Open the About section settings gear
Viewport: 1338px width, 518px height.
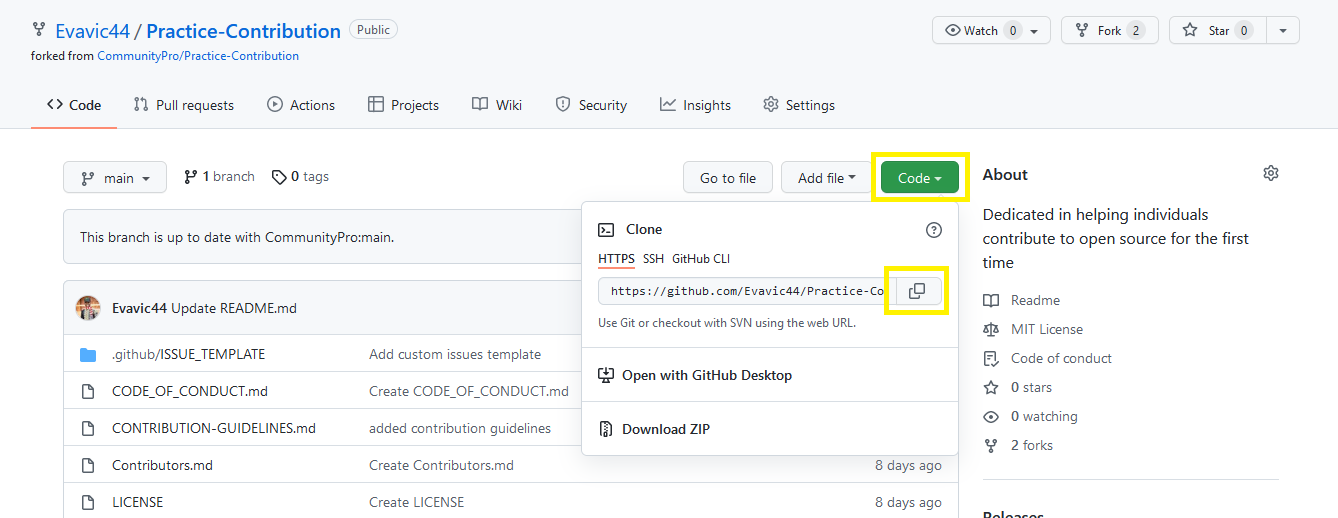[x=1270, y=174]
